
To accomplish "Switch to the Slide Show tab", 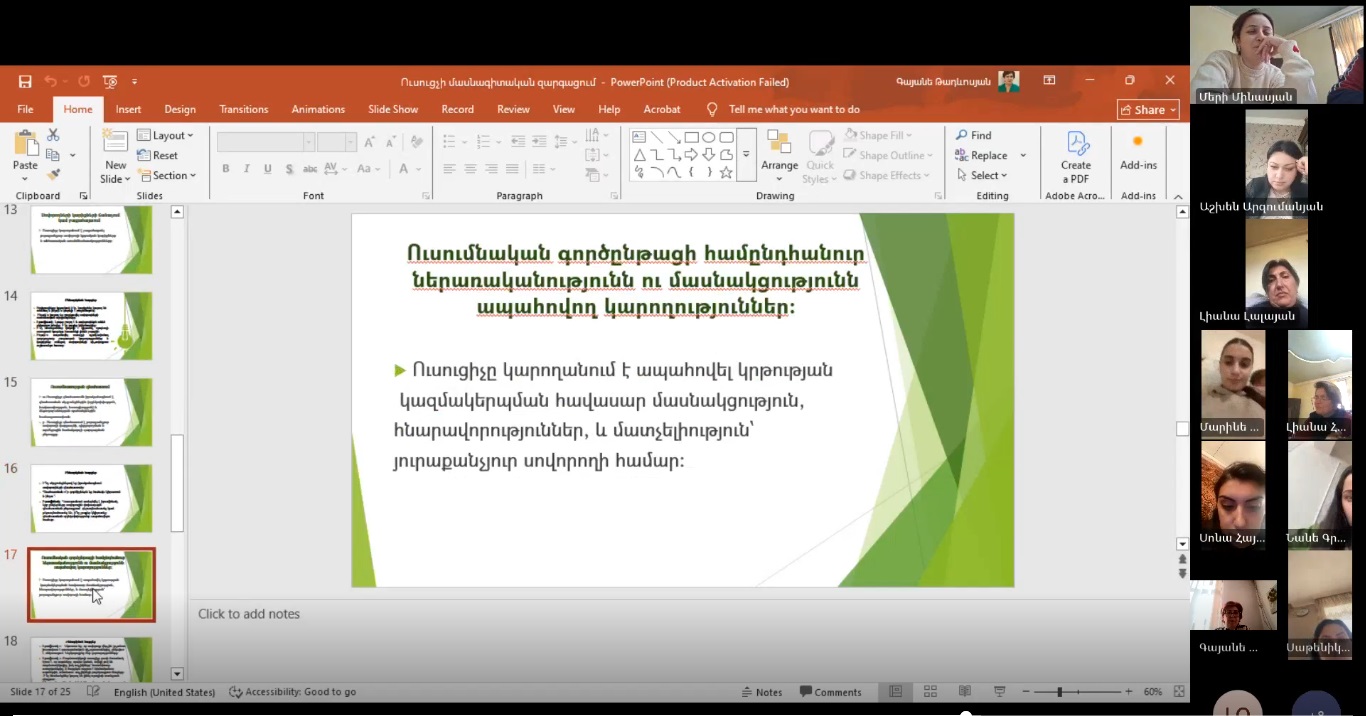I will pos(393,109).
